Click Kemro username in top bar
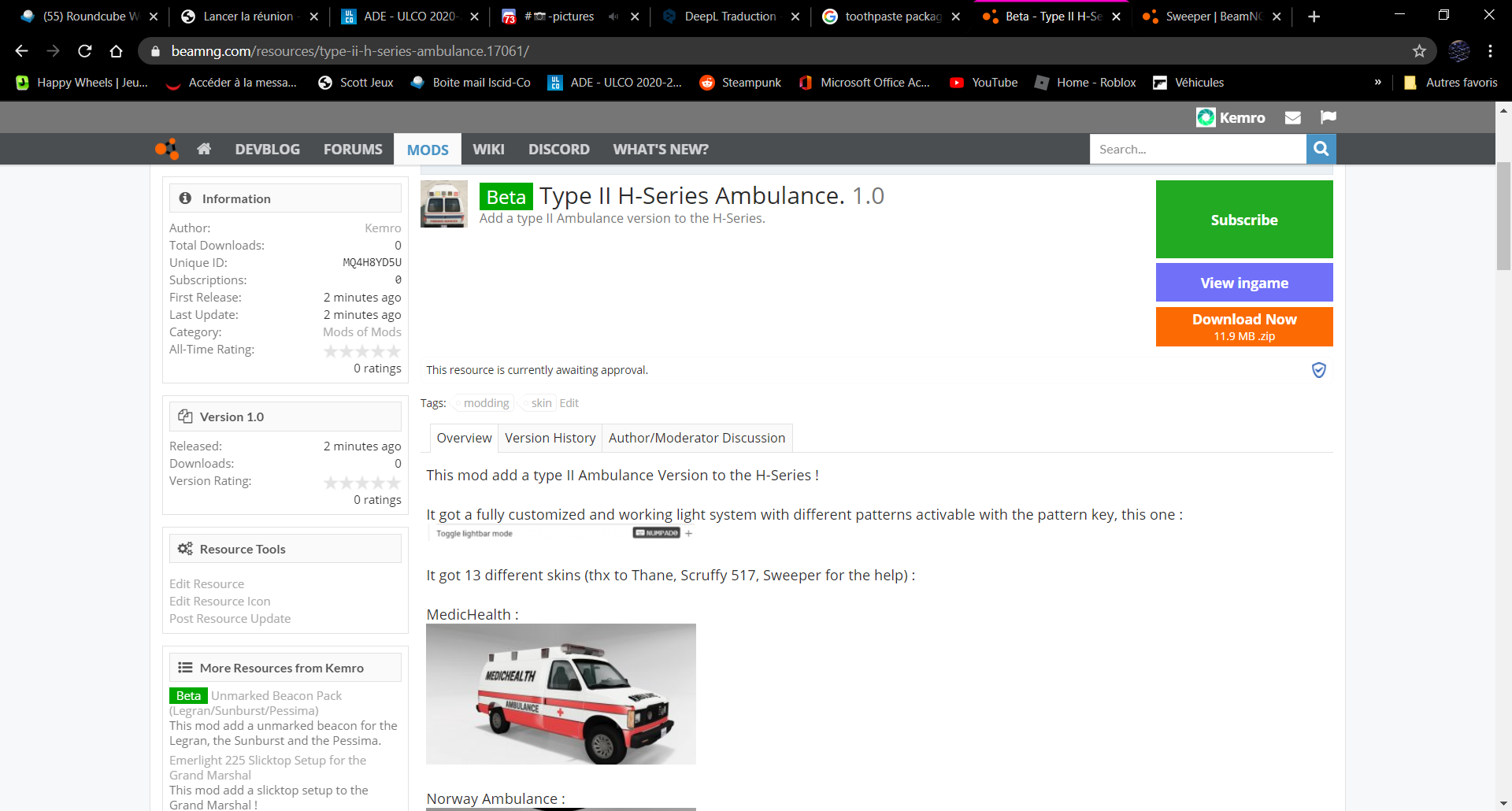 pos(1242,117)
